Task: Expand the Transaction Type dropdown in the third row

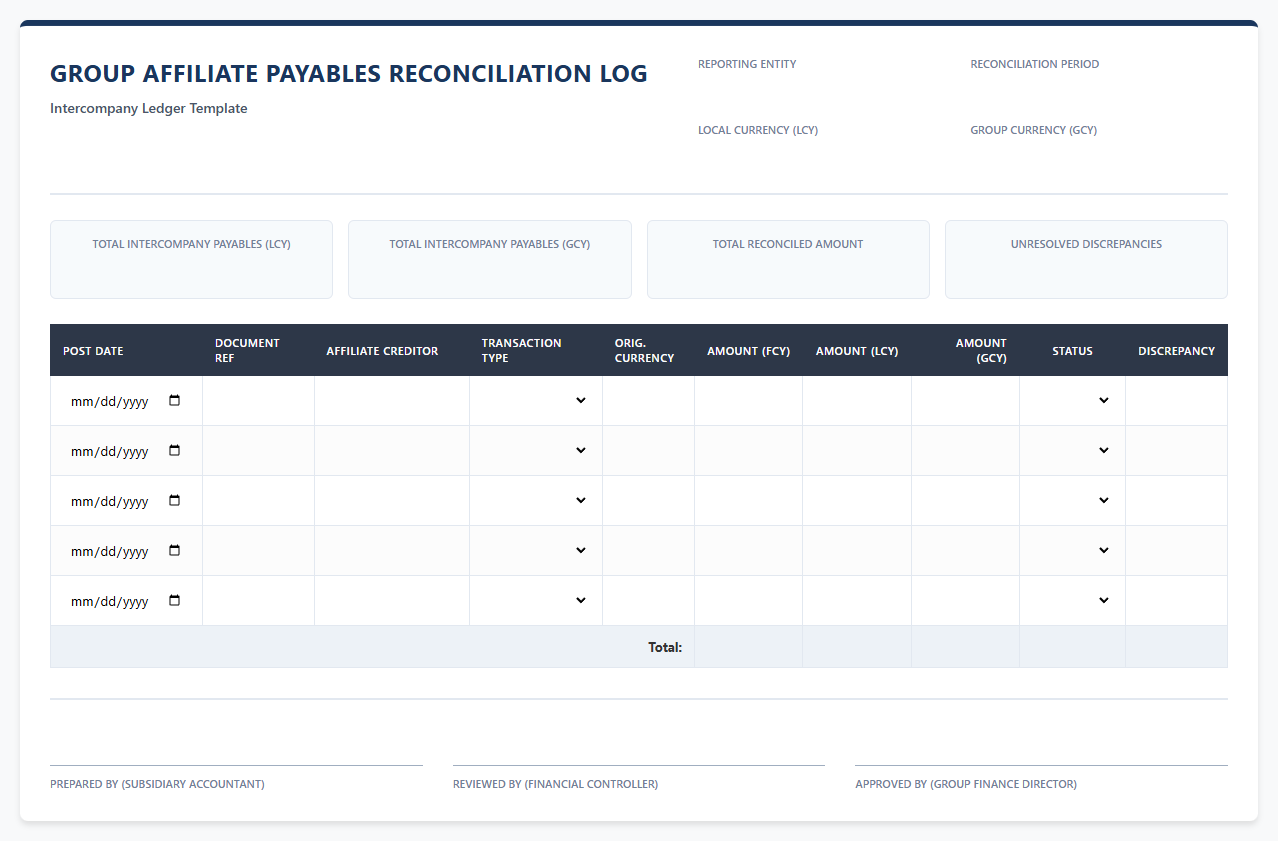Action: tap(536, 500)
